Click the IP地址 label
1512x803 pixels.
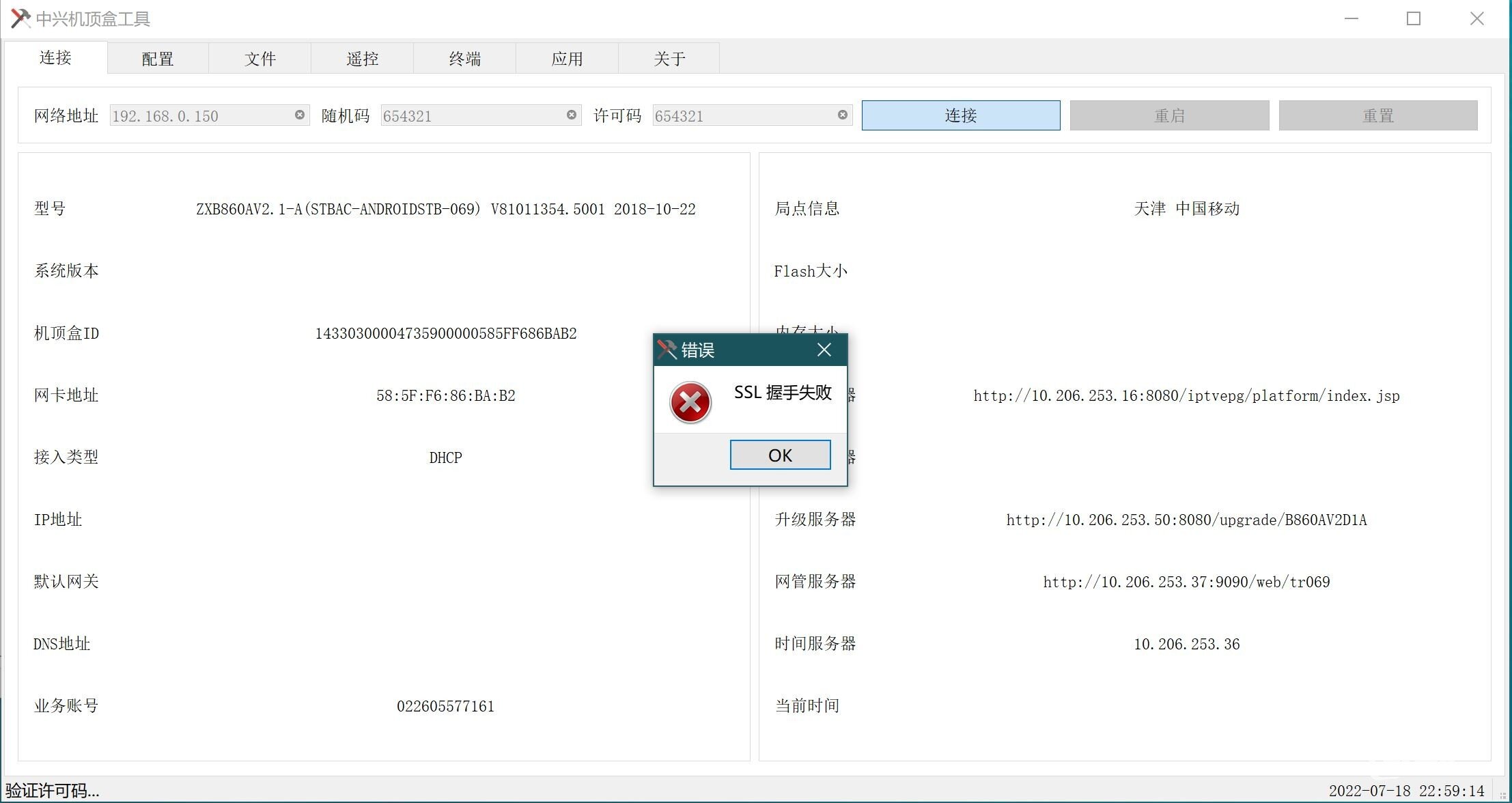[x=58, y=519]
